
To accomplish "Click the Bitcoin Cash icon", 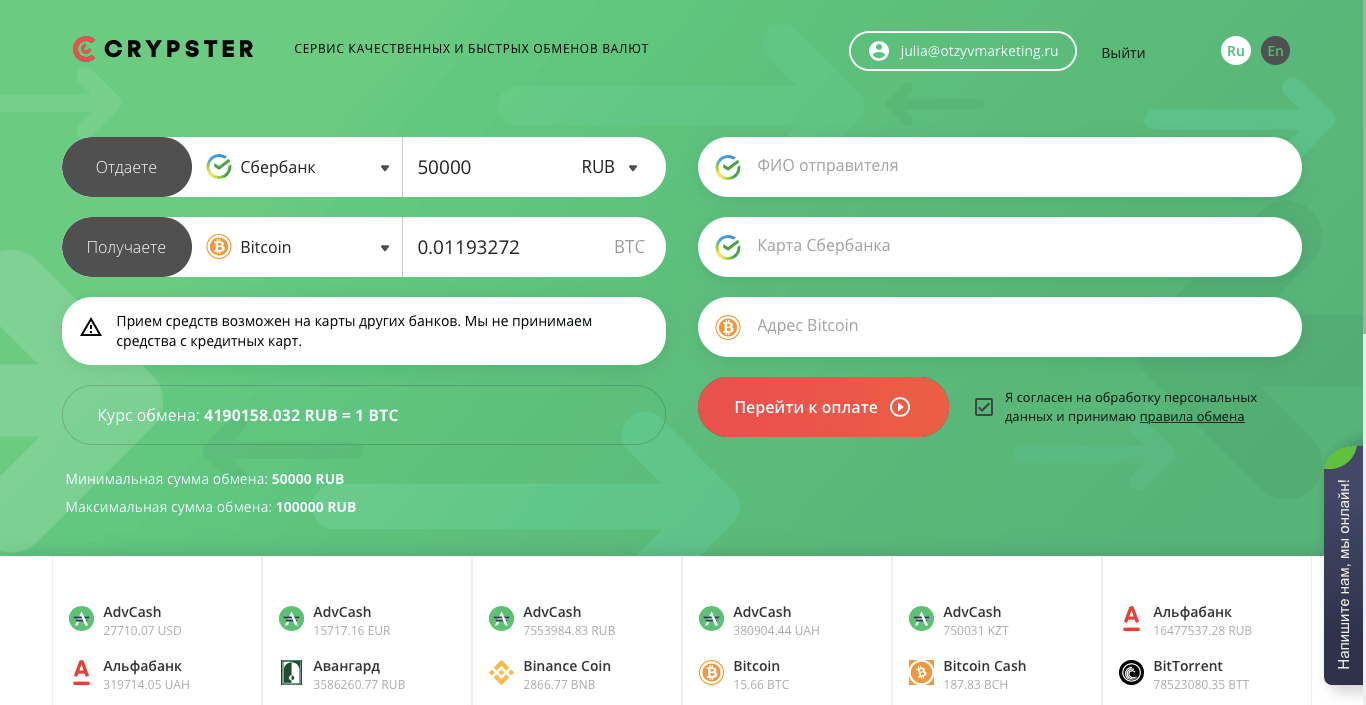I will tap(921, 673).
